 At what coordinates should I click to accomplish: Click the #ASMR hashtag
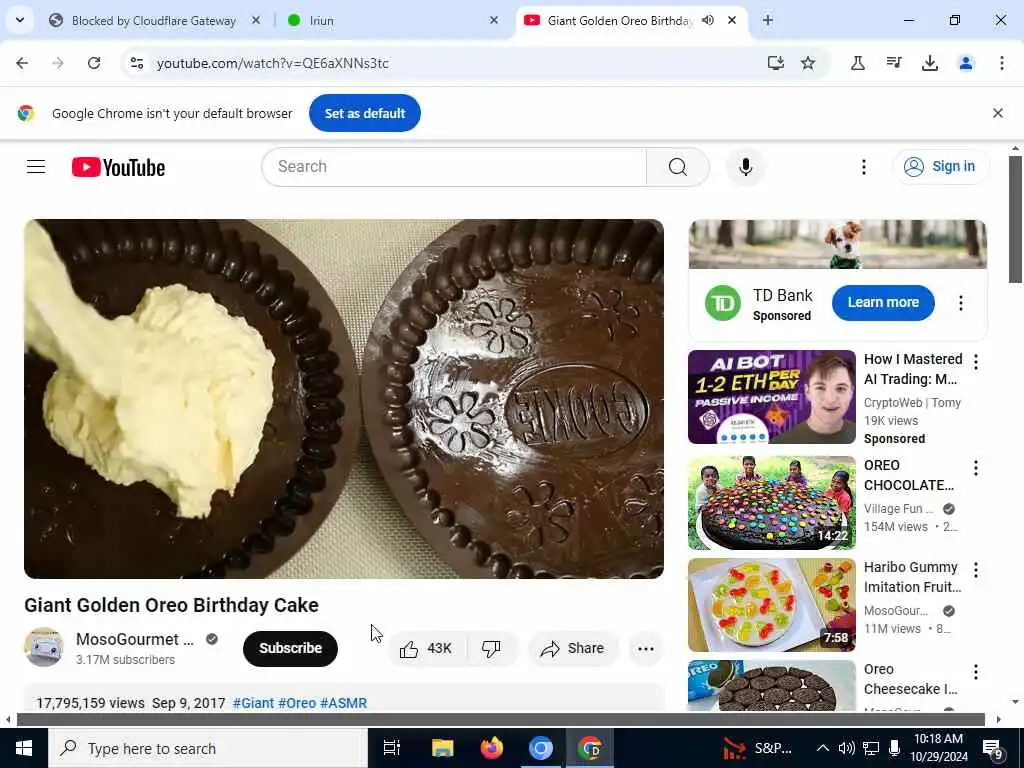[344, 703]
